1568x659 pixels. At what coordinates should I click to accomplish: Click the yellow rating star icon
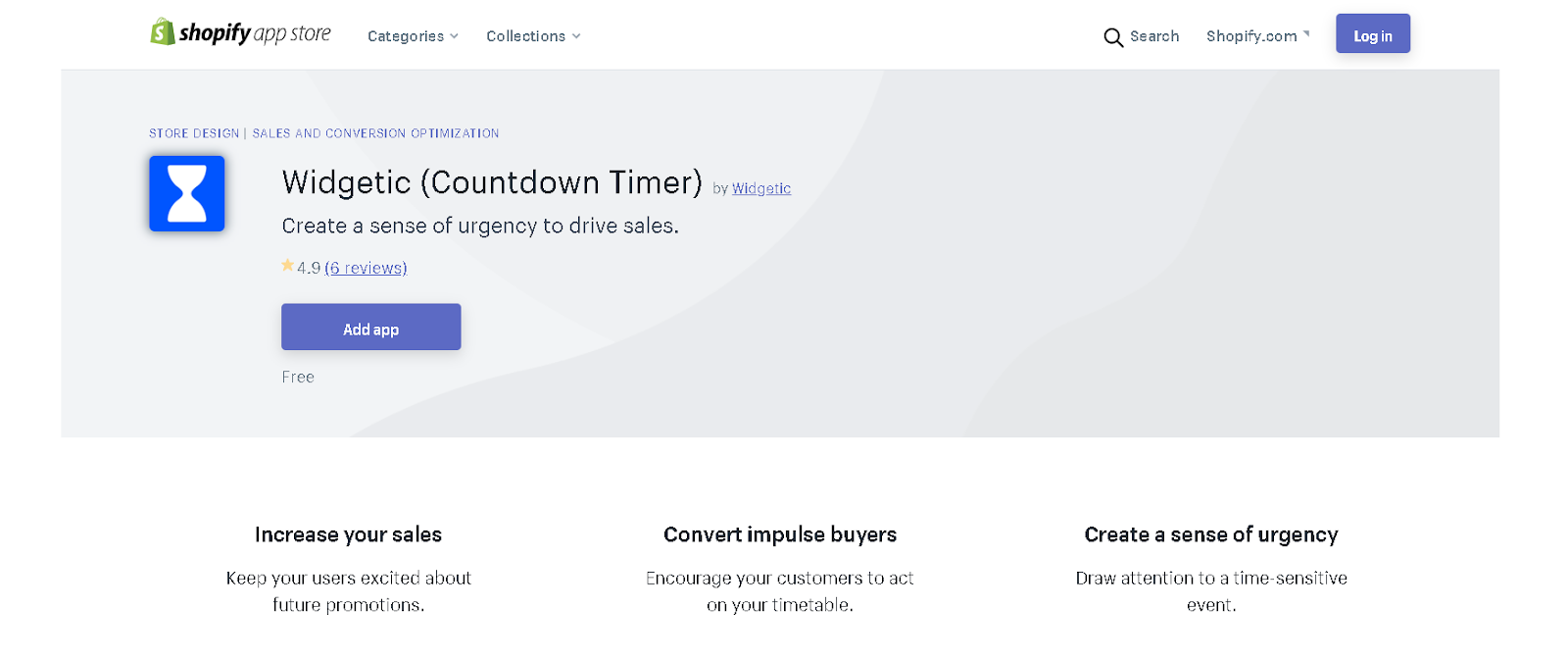pos(287,266)
